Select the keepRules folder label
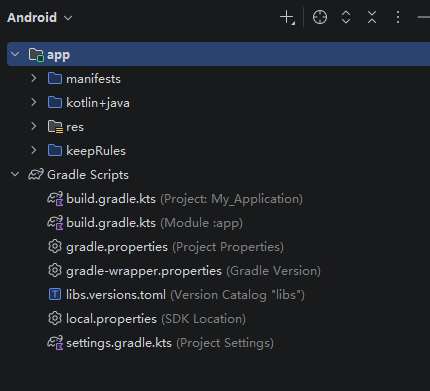The height and width of the screenshot is (391, 430). (x=96, y=151)
